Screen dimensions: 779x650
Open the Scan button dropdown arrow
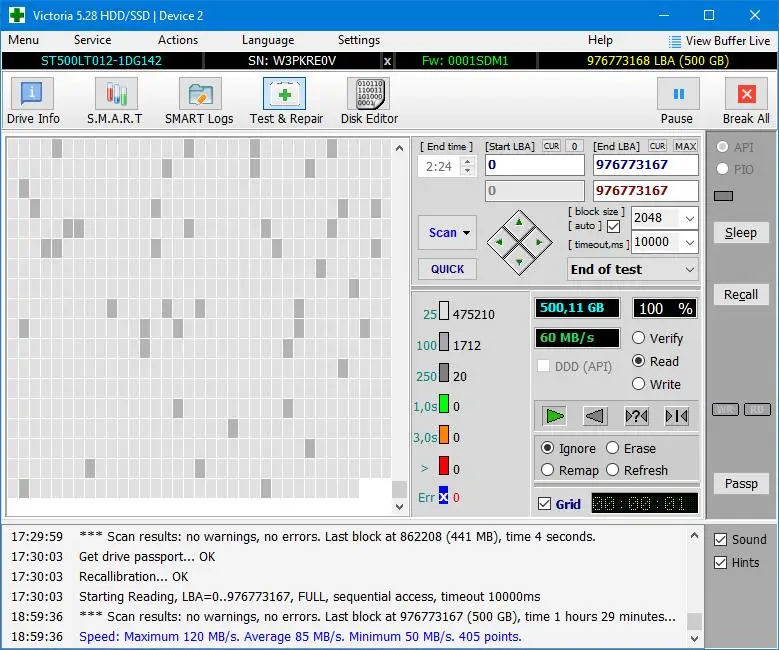point(467,233)
